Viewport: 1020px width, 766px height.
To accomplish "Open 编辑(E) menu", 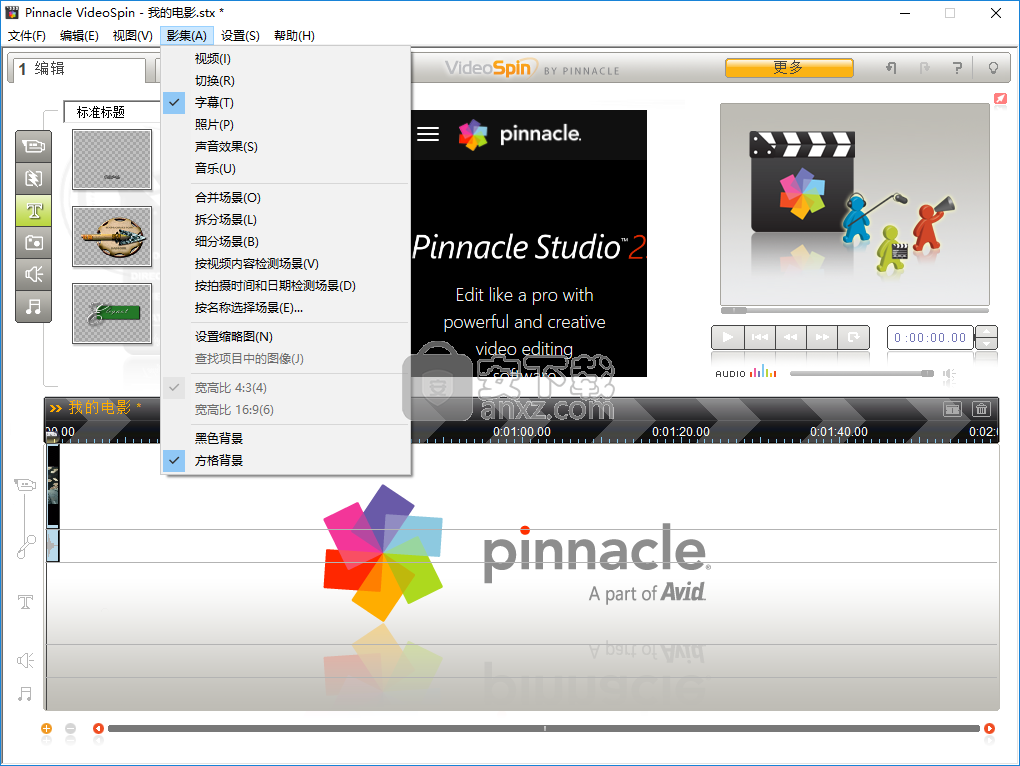I will click(x=79, y=36).
